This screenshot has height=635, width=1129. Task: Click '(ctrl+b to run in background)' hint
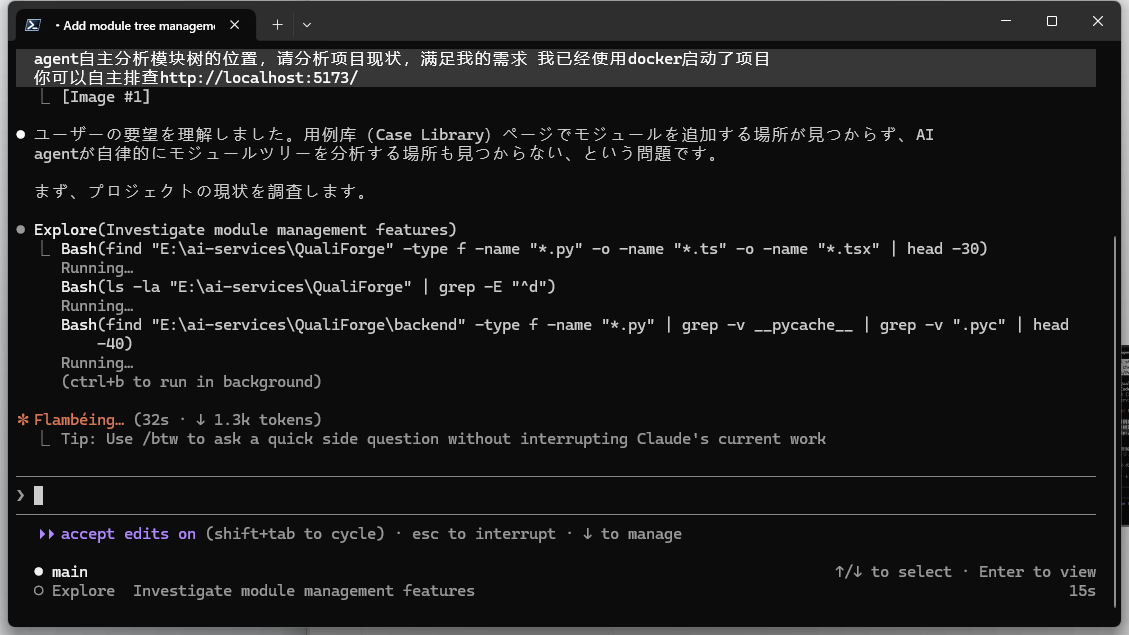tap(192, 382)
